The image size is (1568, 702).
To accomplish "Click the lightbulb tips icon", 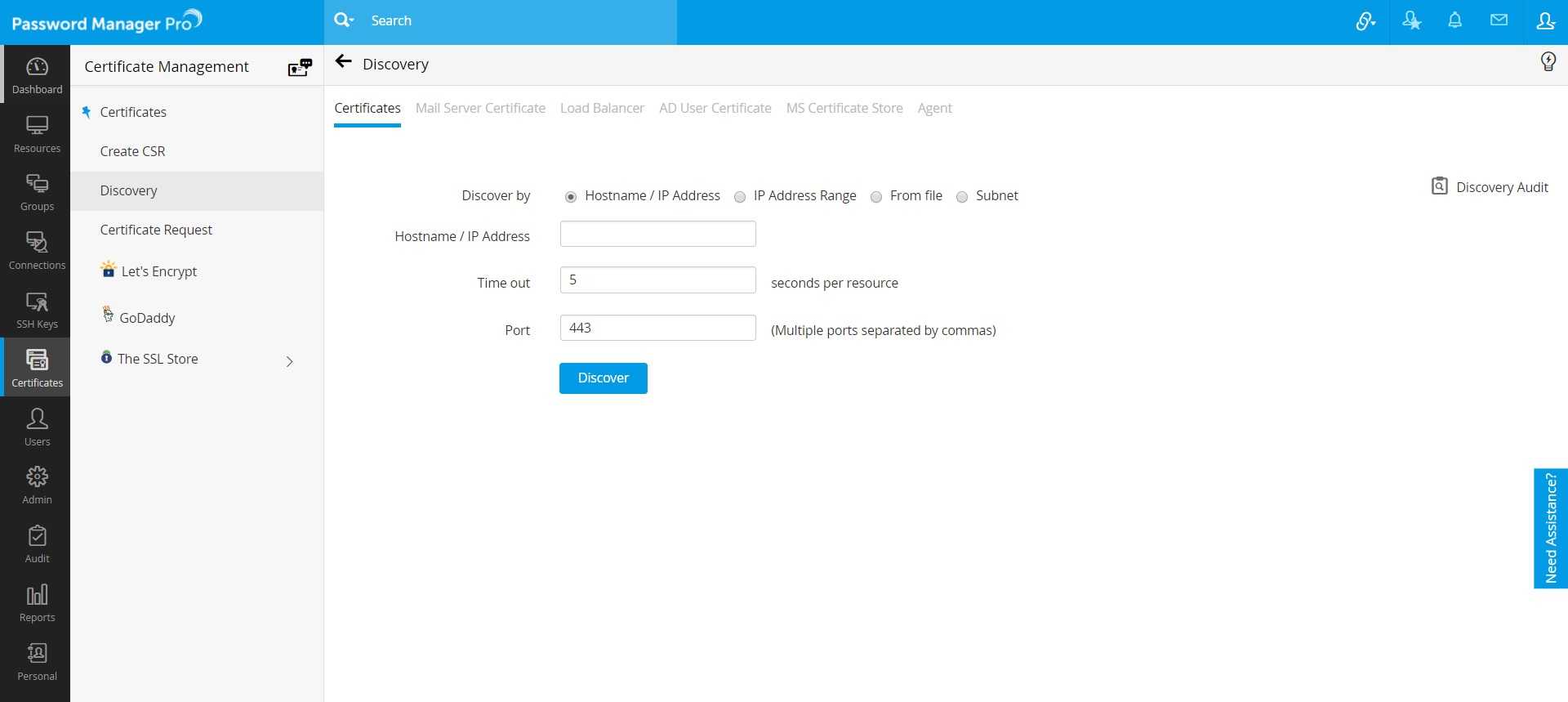I will pos(1548,61).
